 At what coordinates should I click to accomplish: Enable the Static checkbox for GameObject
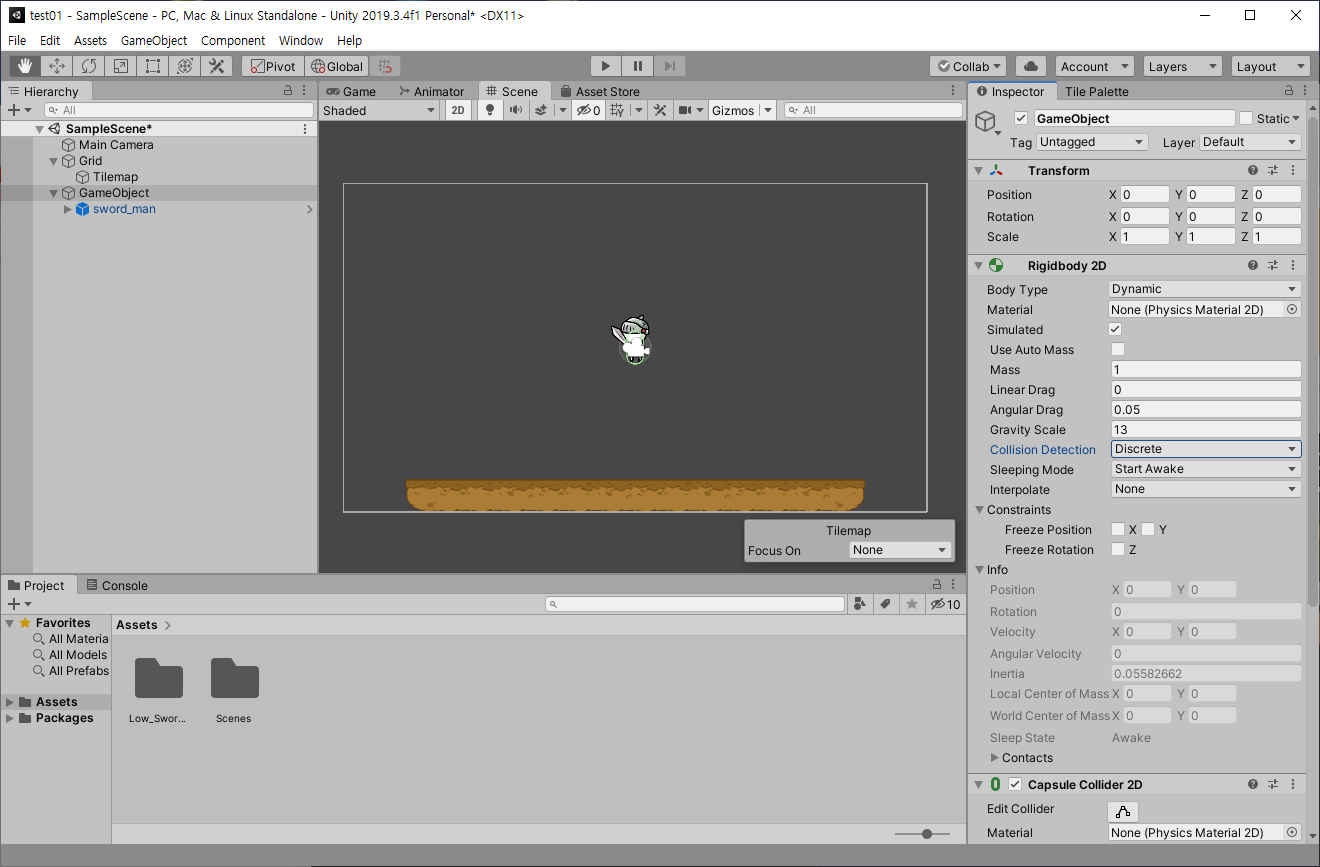tap(1247, 118)
